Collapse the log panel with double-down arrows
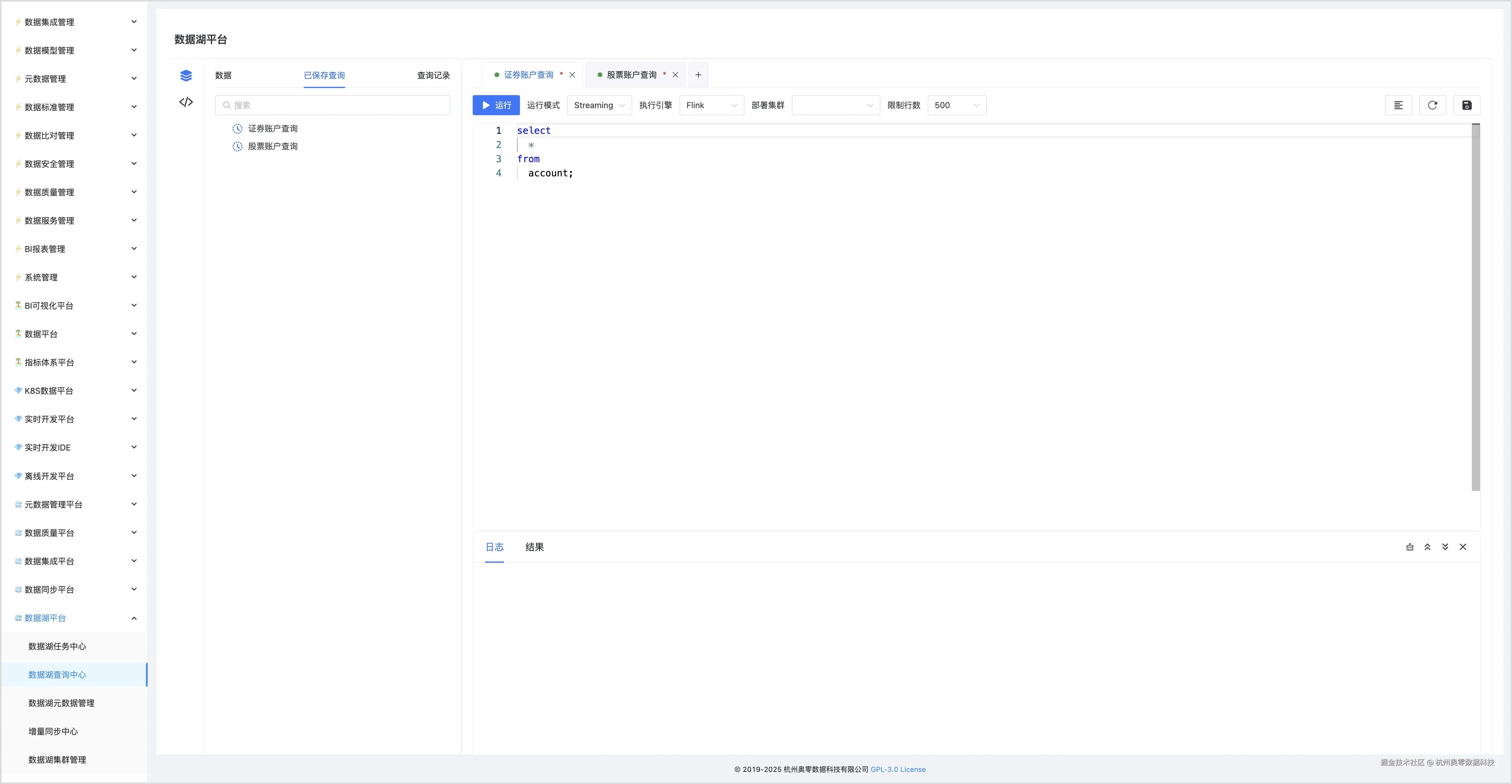 [1445, 547]
